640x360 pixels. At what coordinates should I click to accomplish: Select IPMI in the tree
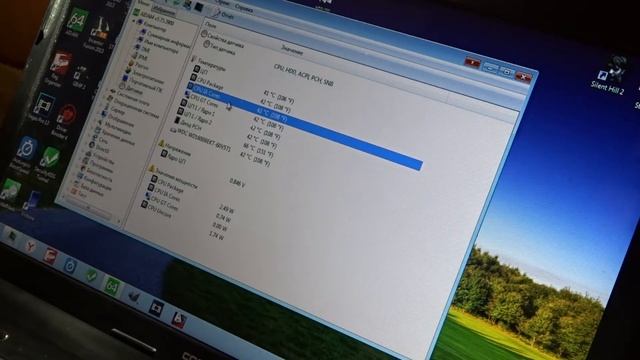pos(139,56)
